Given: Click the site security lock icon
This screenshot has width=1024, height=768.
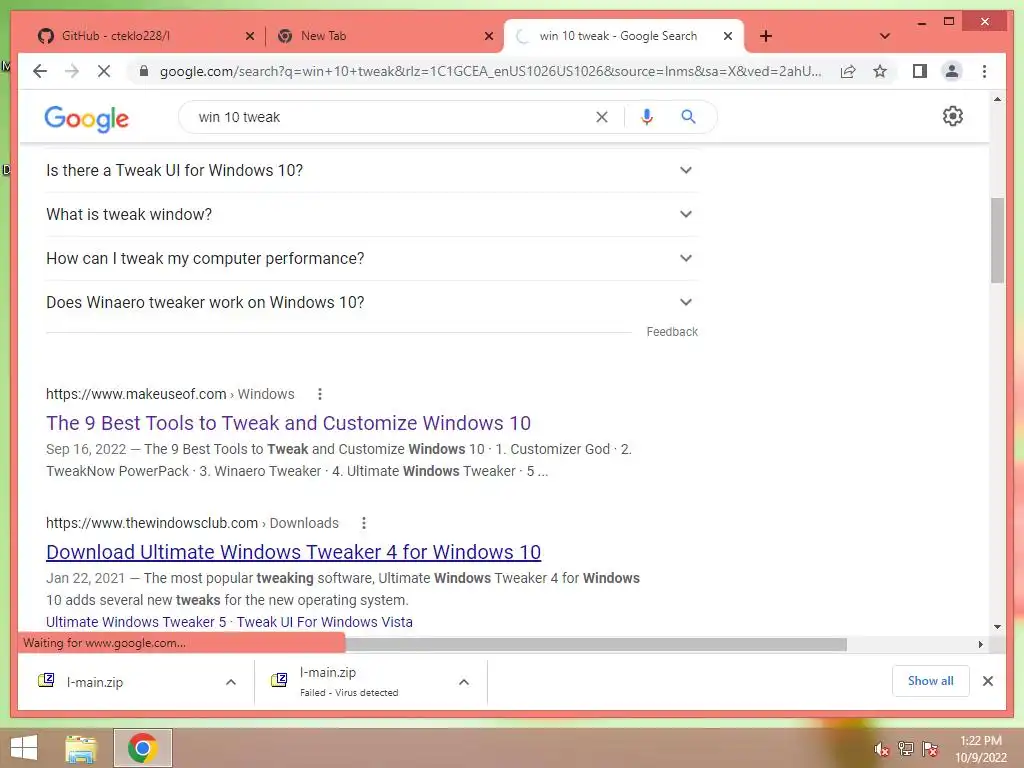Looking at the screenshot, I should (144, 71).
